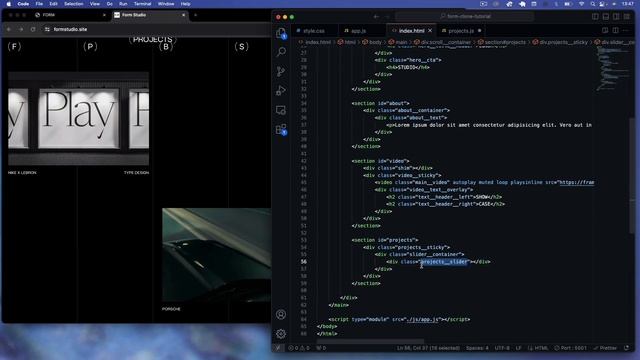Open editor More Actions ellipsis menu
Screen dimensions: 640x360
tap(626, 31)
